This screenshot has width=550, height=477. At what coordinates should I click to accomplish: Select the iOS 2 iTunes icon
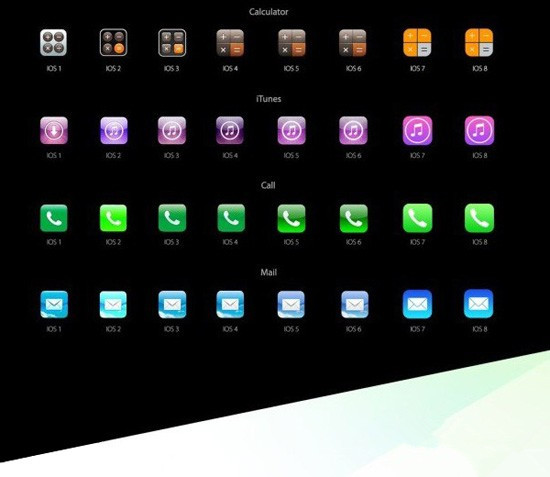tap(114, 130)
